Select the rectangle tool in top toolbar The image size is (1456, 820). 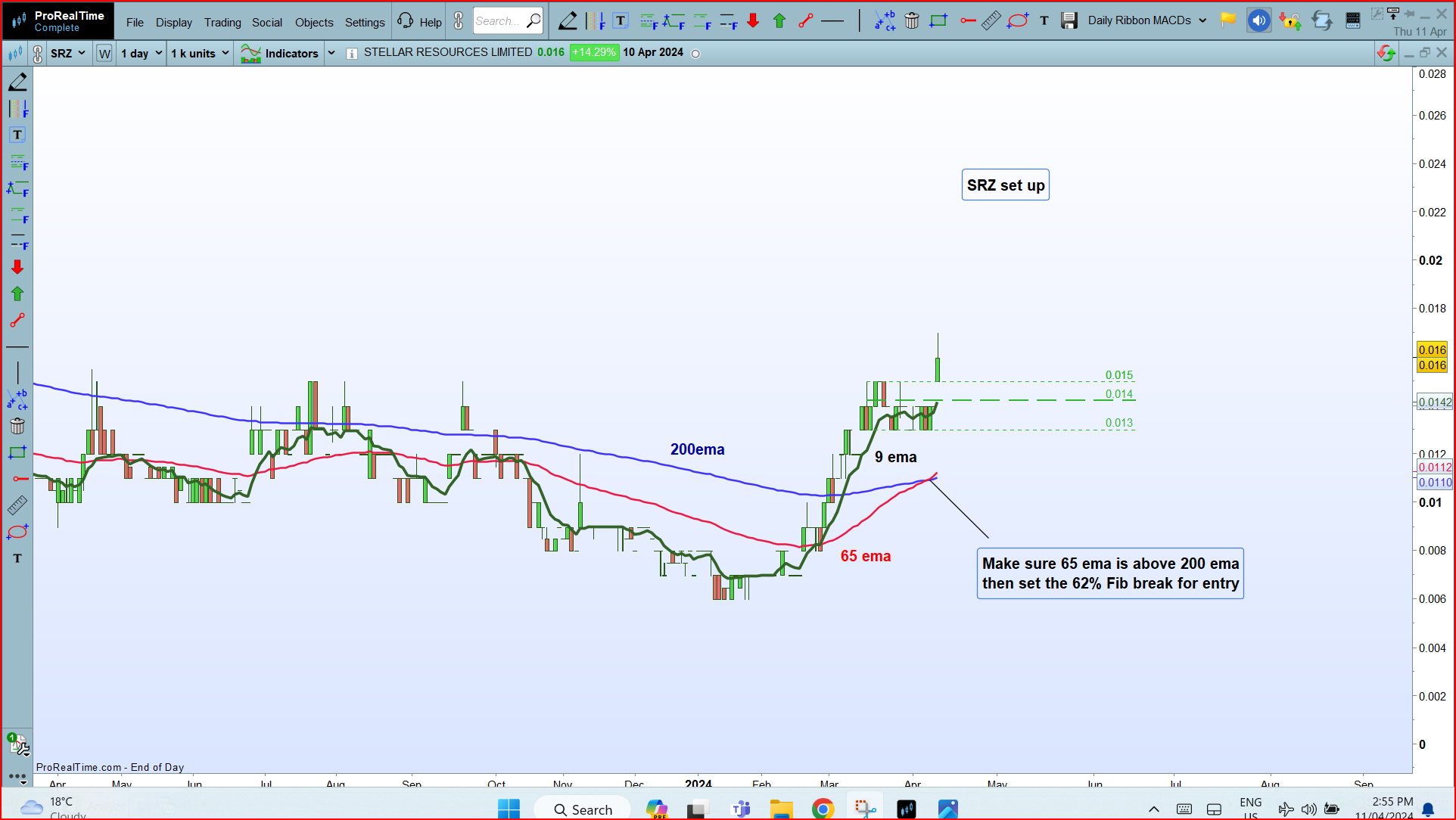938,21
